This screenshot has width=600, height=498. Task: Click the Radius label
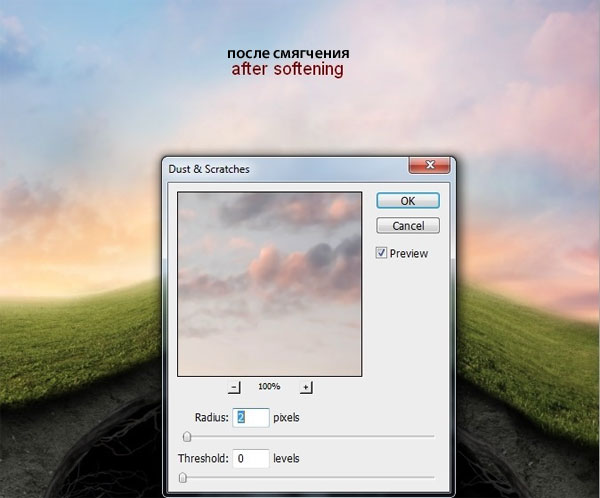point(212,417)
